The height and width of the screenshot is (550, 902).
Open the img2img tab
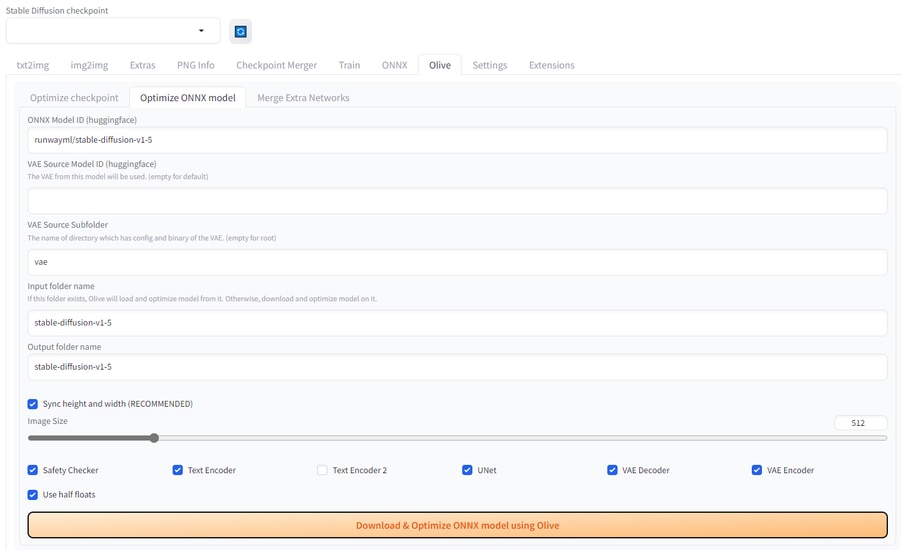point(89,65)
